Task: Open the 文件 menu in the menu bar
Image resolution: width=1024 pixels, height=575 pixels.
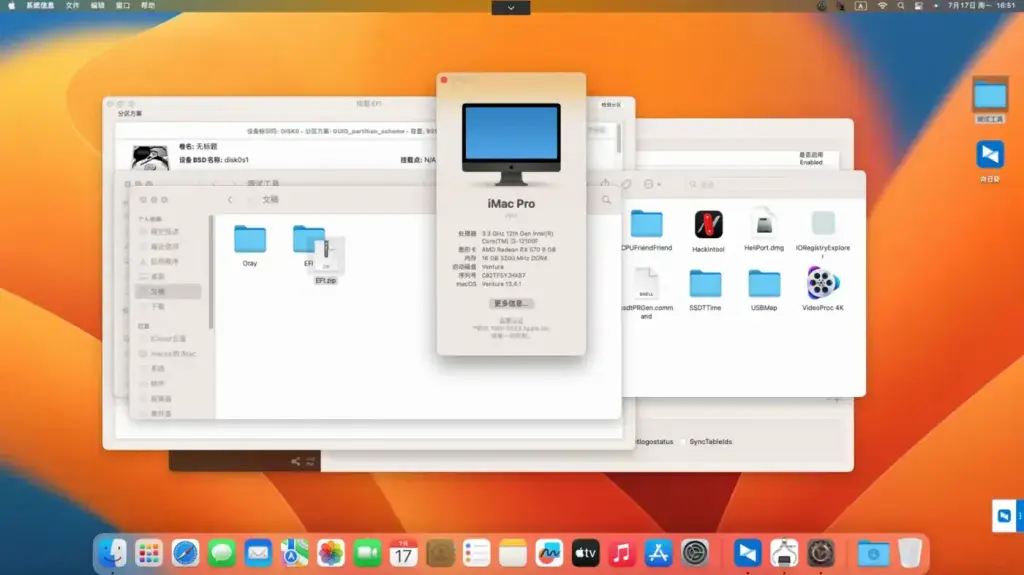Action: 72,5
